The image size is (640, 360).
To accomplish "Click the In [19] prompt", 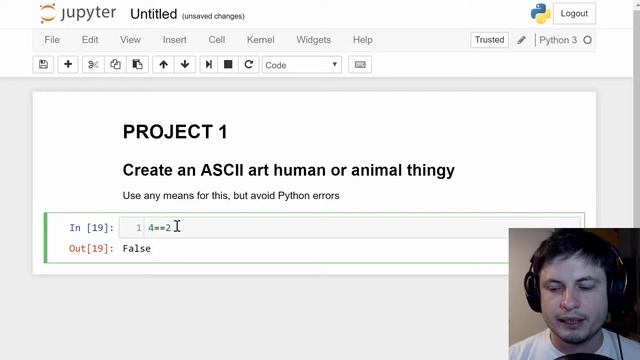I will click(x=91, y=228).
